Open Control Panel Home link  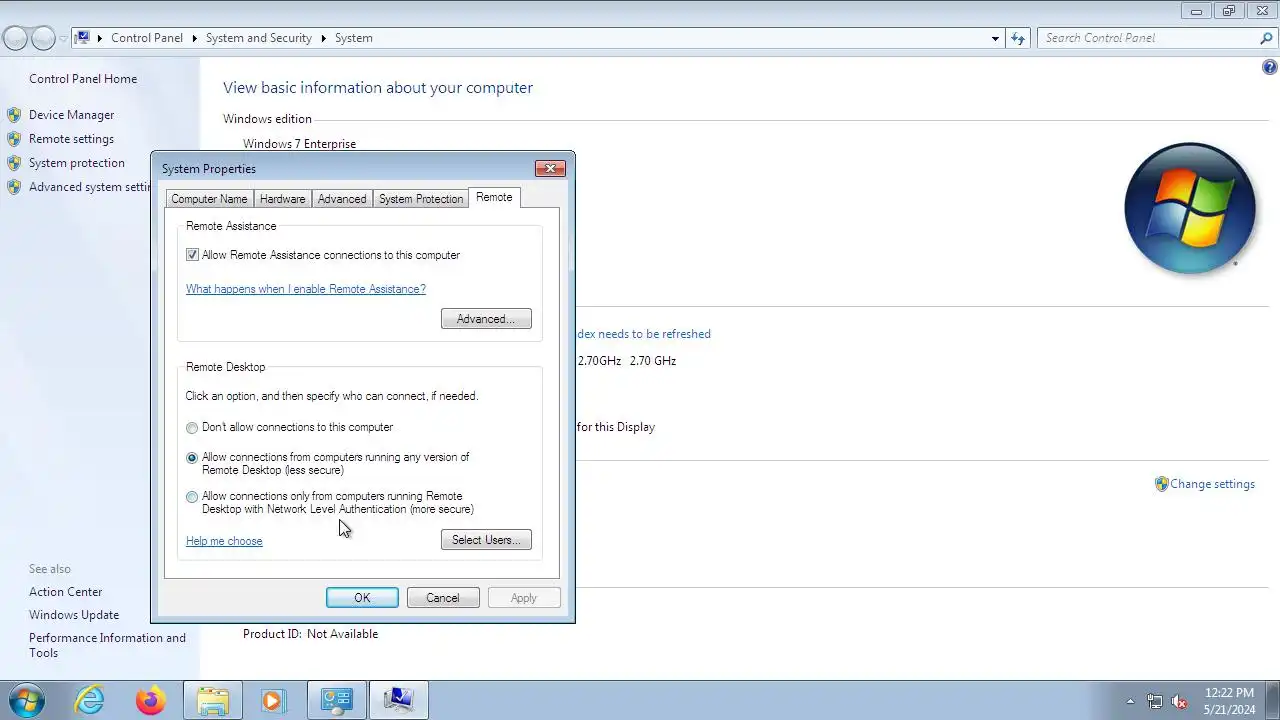coord(83,79)
